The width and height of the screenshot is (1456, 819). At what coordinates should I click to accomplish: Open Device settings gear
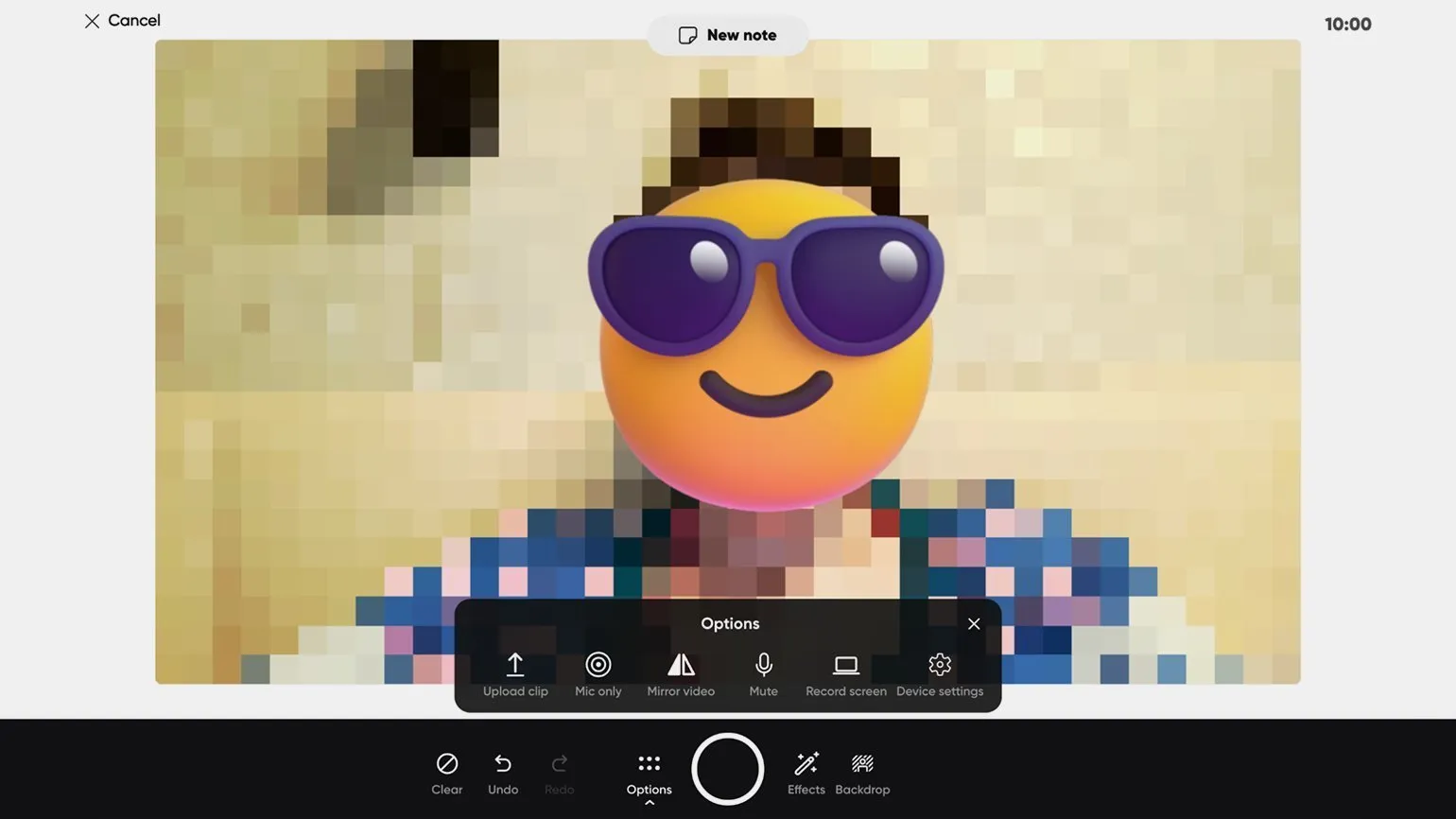click(x=939, y=666)
